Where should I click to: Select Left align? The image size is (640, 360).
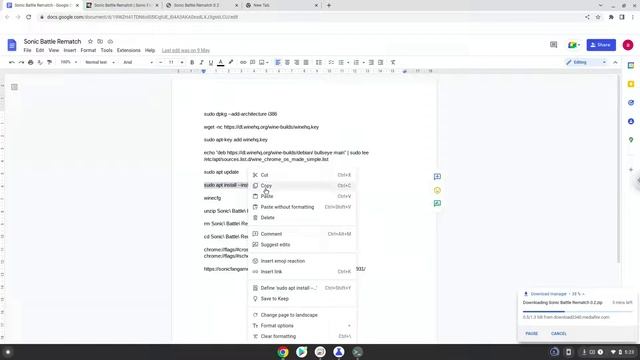[278, 62]
